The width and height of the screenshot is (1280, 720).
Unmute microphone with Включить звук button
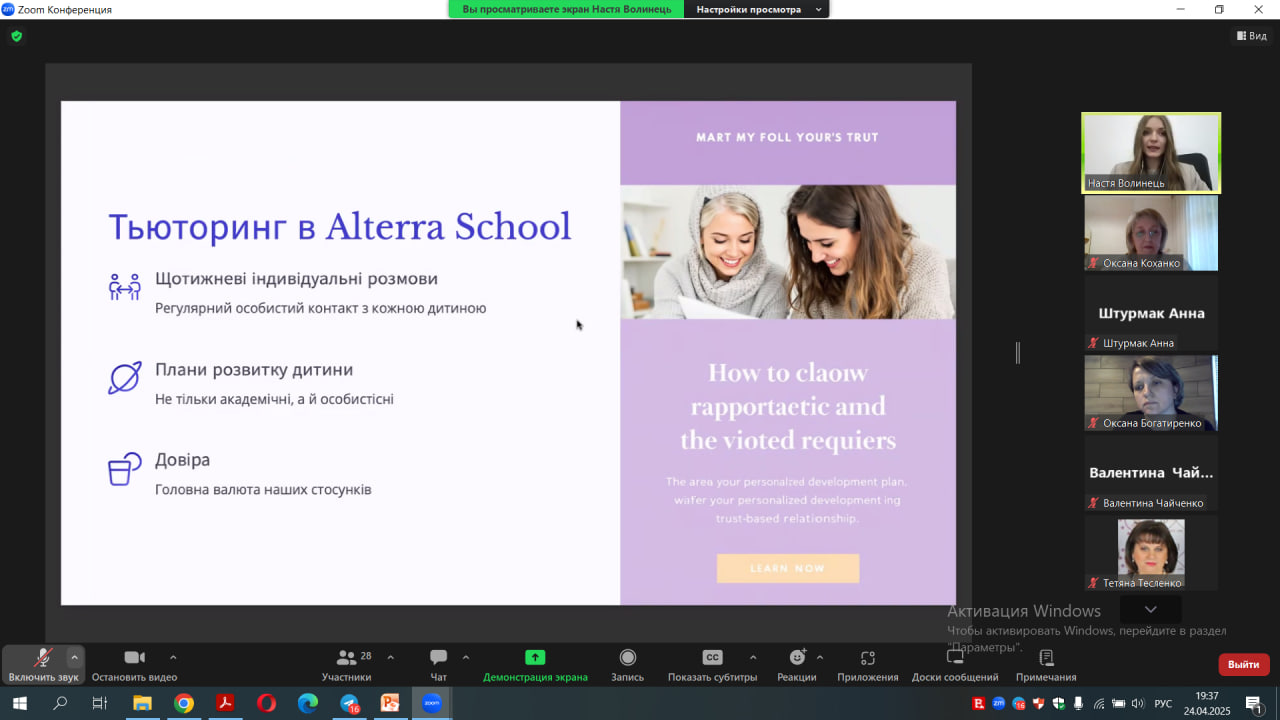pyautogui.click(x=43, y=666)
